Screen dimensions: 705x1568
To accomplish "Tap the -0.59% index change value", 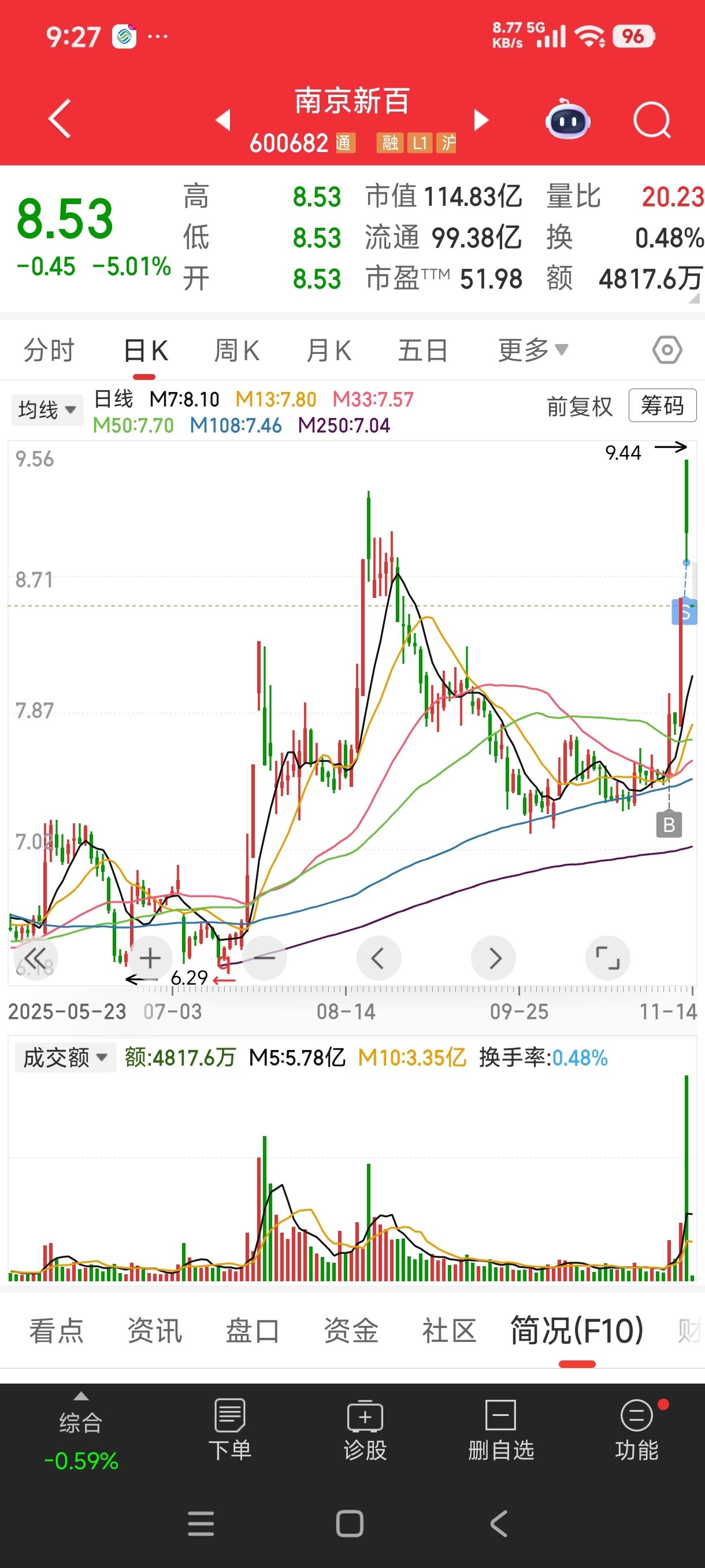I will [81, 1462].
